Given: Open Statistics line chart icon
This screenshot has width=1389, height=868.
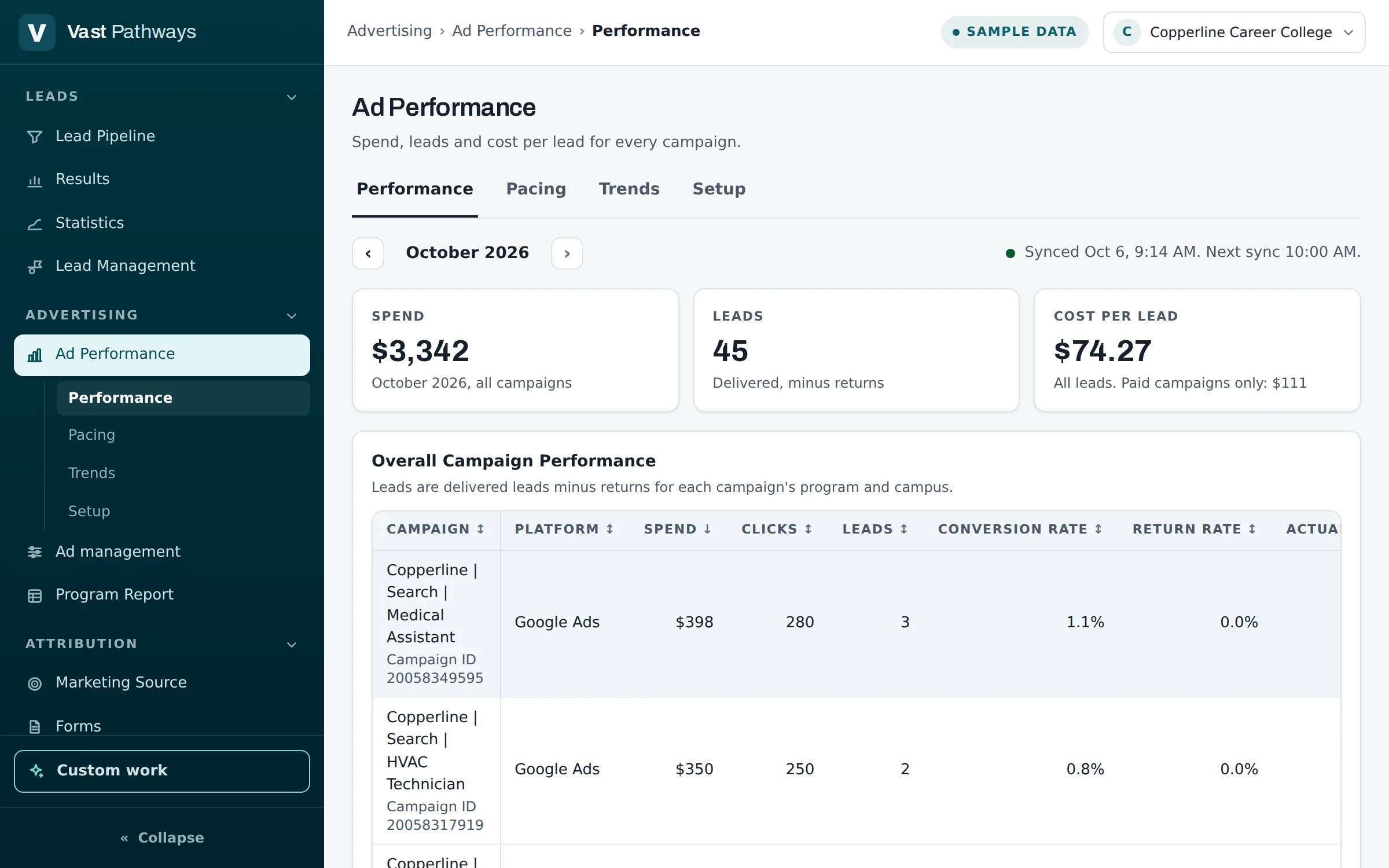Looking at the screenshot, I should pos(35,224).
